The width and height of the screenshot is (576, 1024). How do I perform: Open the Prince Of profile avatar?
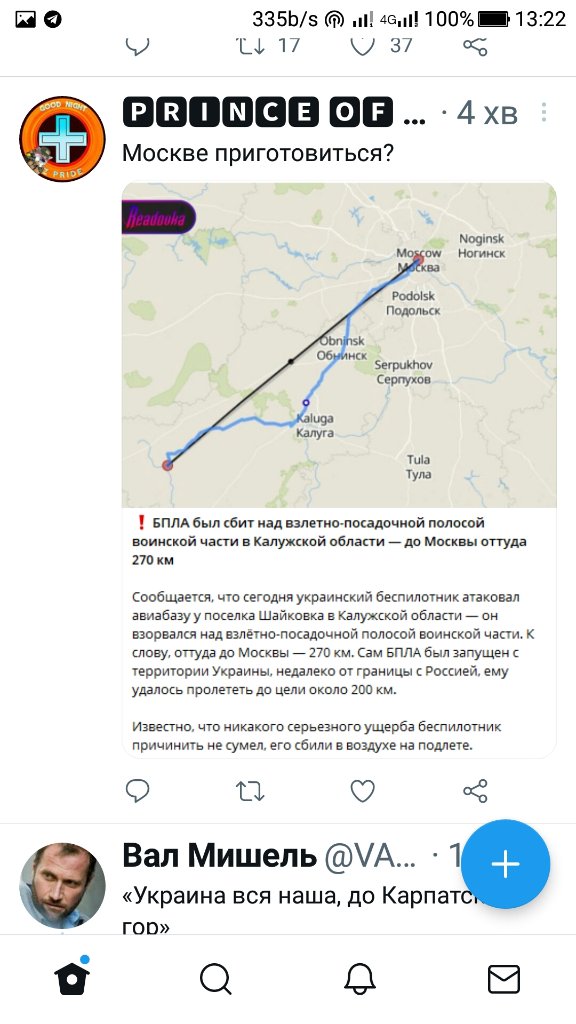62,138
